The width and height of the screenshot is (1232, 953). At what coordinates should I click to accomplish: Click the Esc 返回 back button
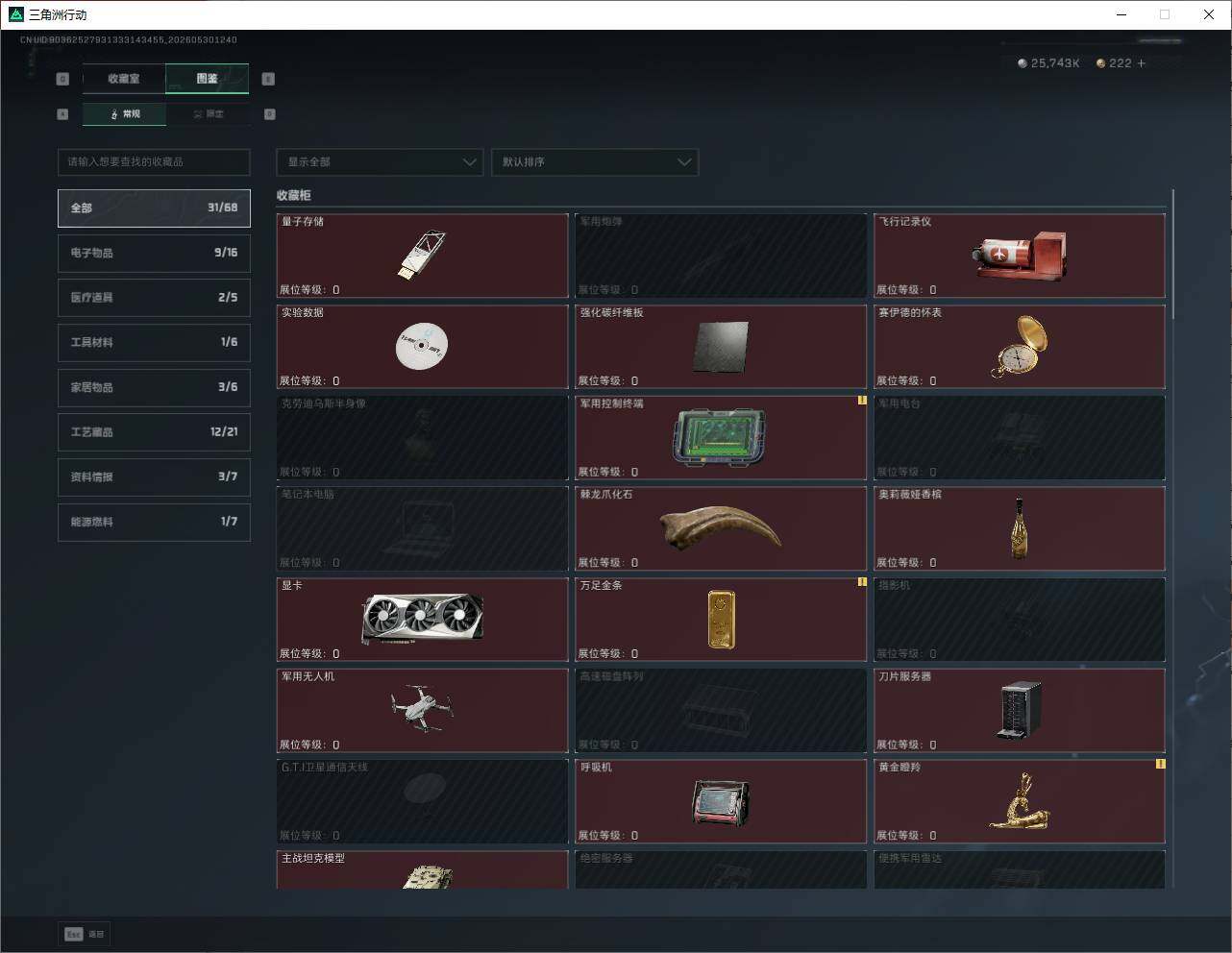click(86, 934)
